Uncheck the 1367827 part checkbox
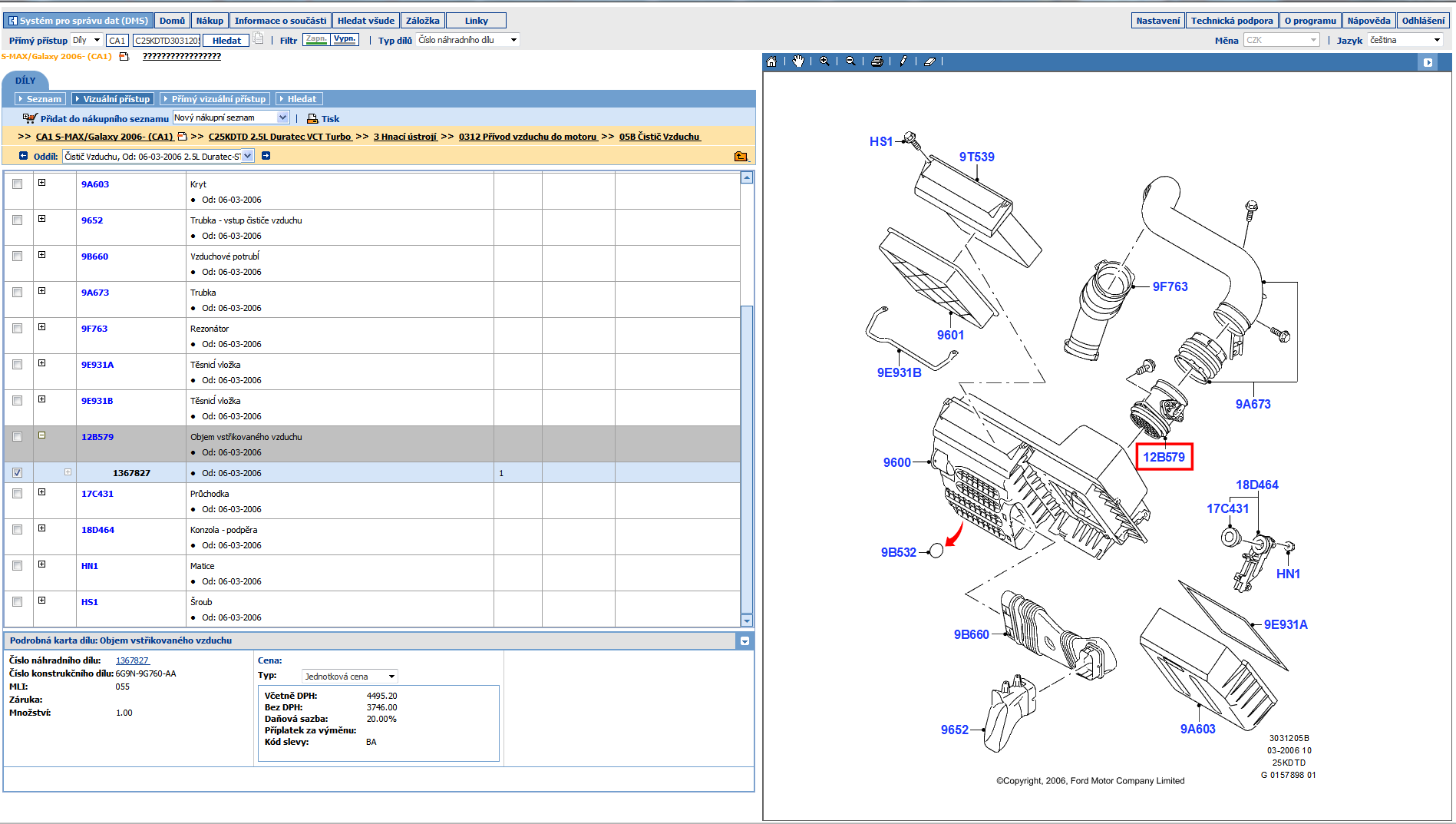Screen dimensions: 1456x824 18,473
